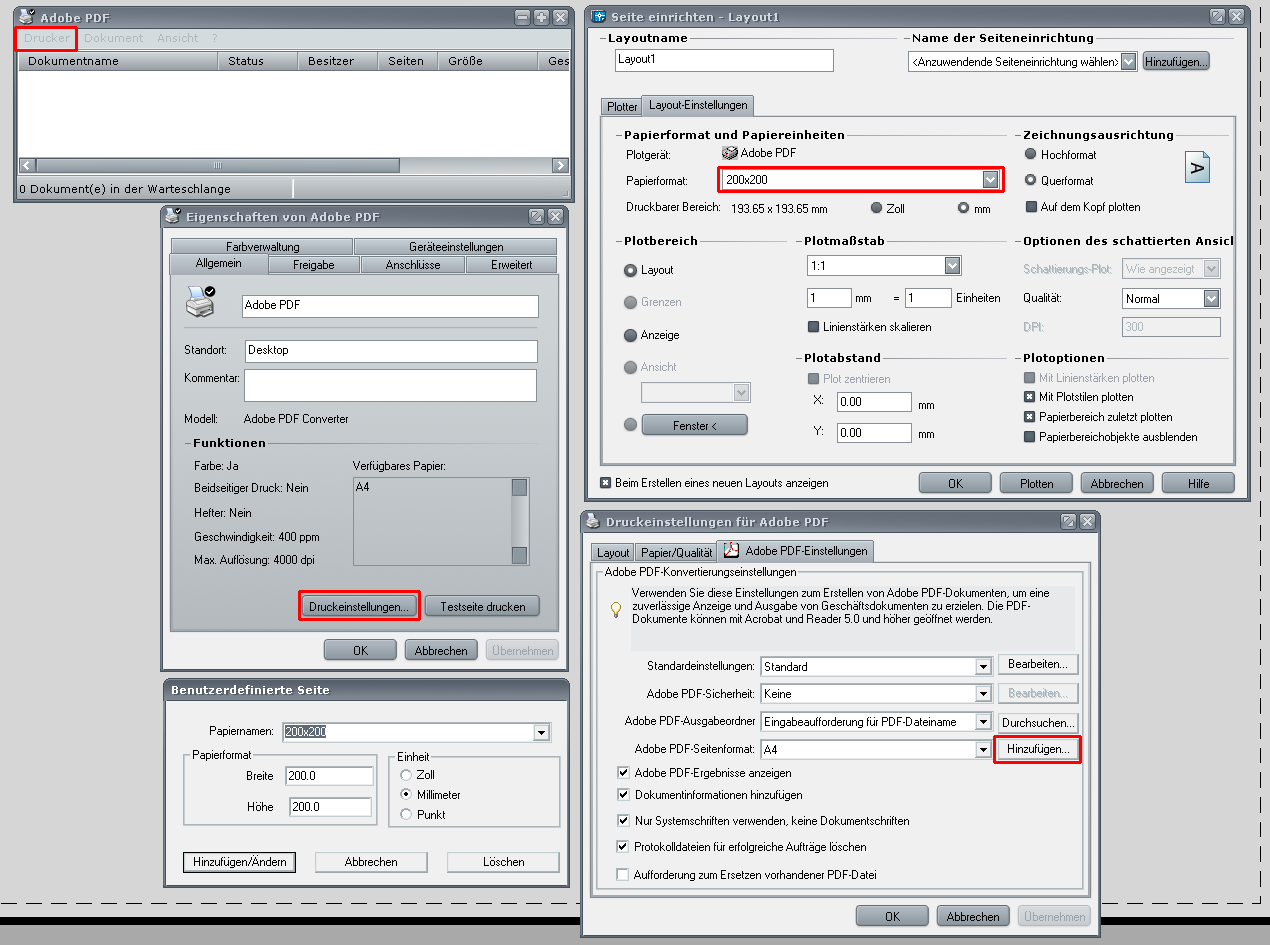Open the Ansicht menu in Adobe PDF window

click(177, 38)
